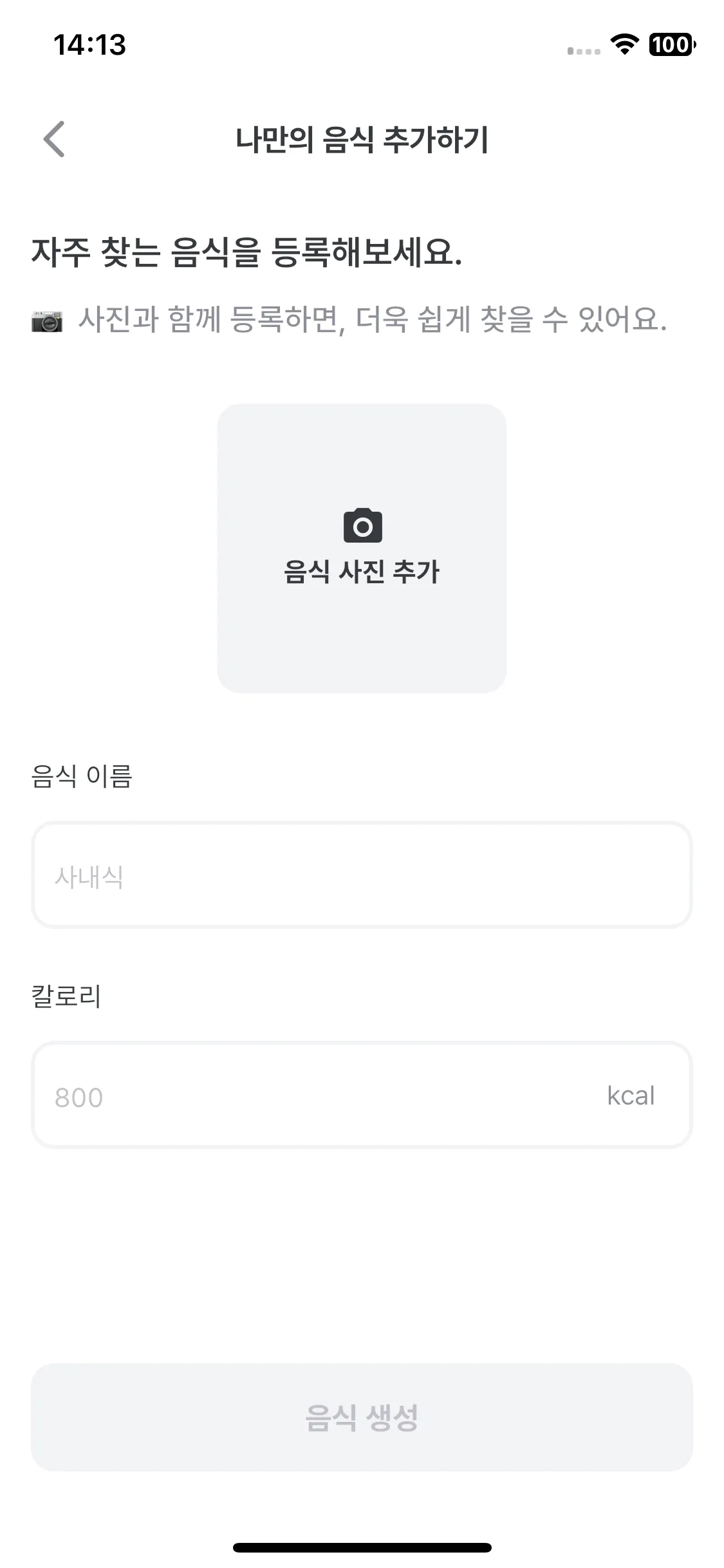Tap the camera icon in photo box

(362, 525)
